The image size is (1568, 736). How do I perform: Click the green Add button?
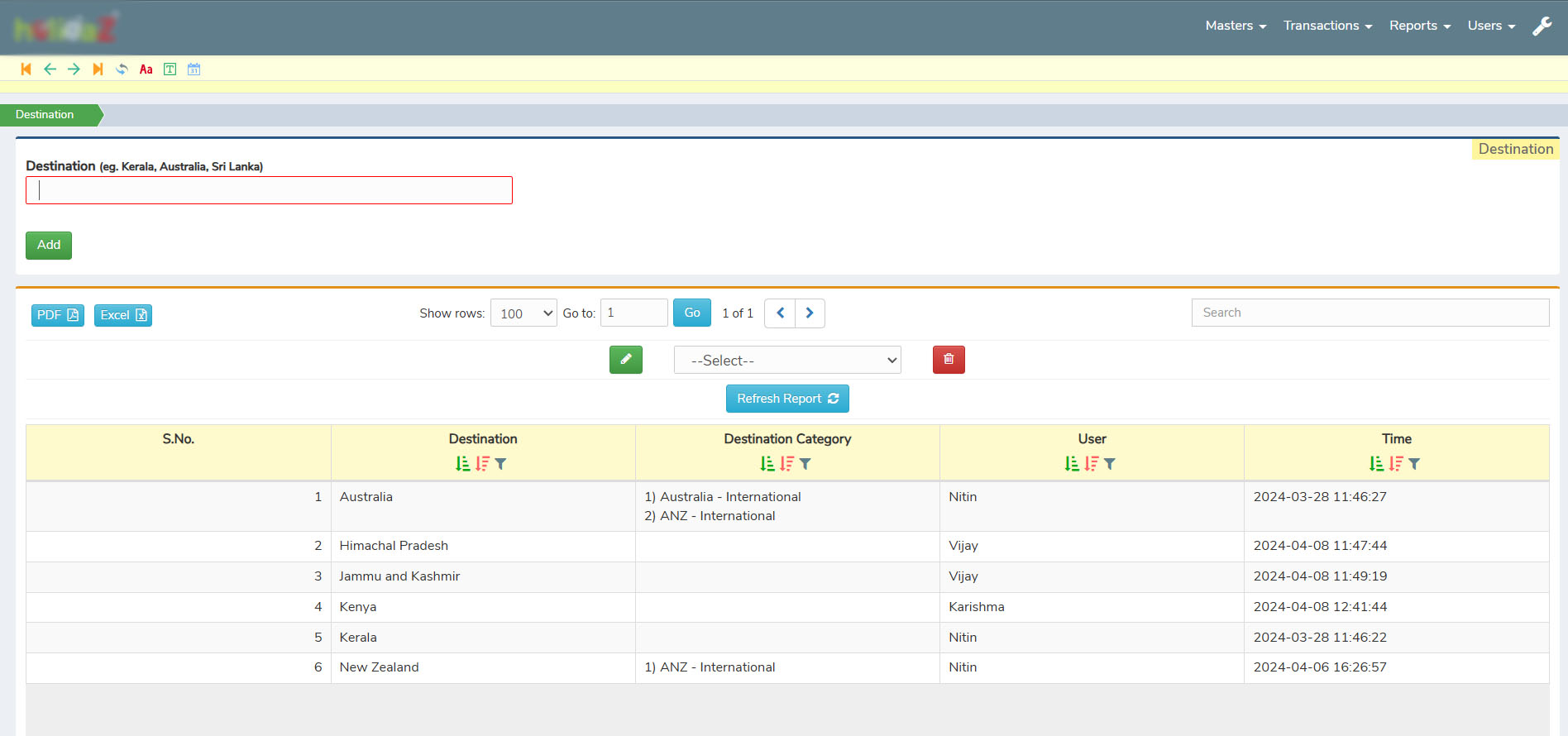pyautogui.click(x=49, y=246)
